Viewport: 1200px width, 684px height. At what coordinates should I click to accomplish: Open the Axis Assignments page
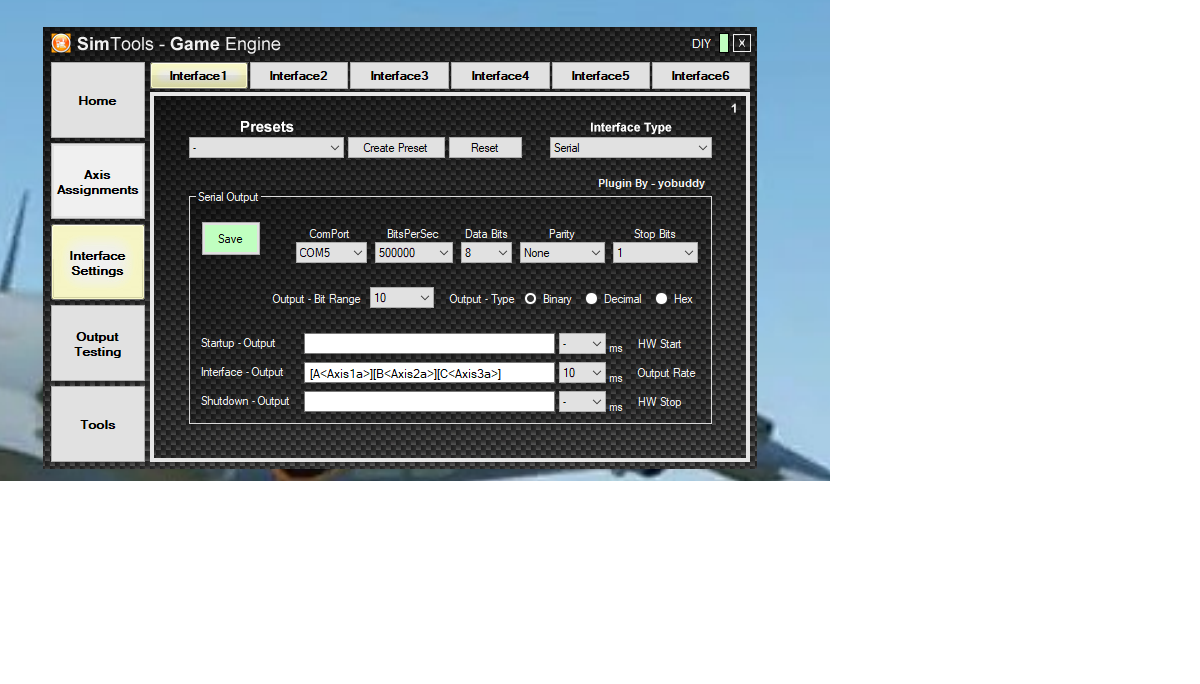click(98, 182)
